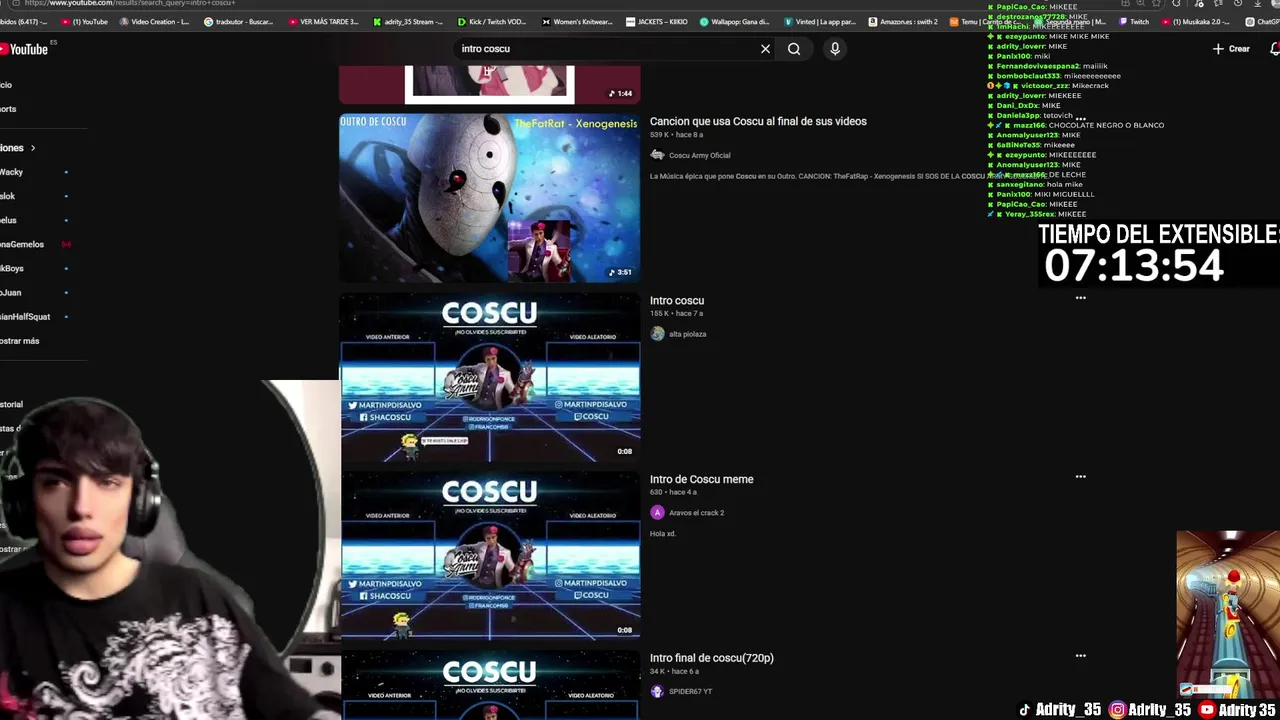Open the YouTube home logo
Image resolution: width=1280 pixels, height=720 pixels.
click(x=24, y=49)
